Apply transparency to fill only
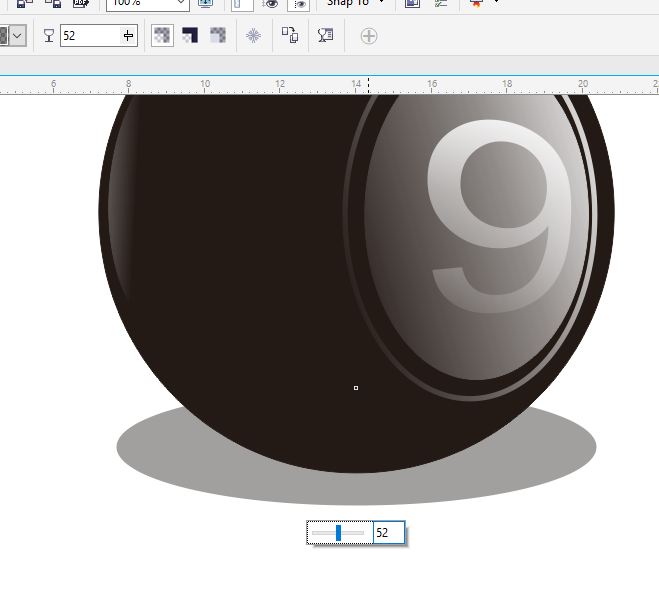Image resolution: width=659 pixels, height=593 pixels. coord(190,35)
